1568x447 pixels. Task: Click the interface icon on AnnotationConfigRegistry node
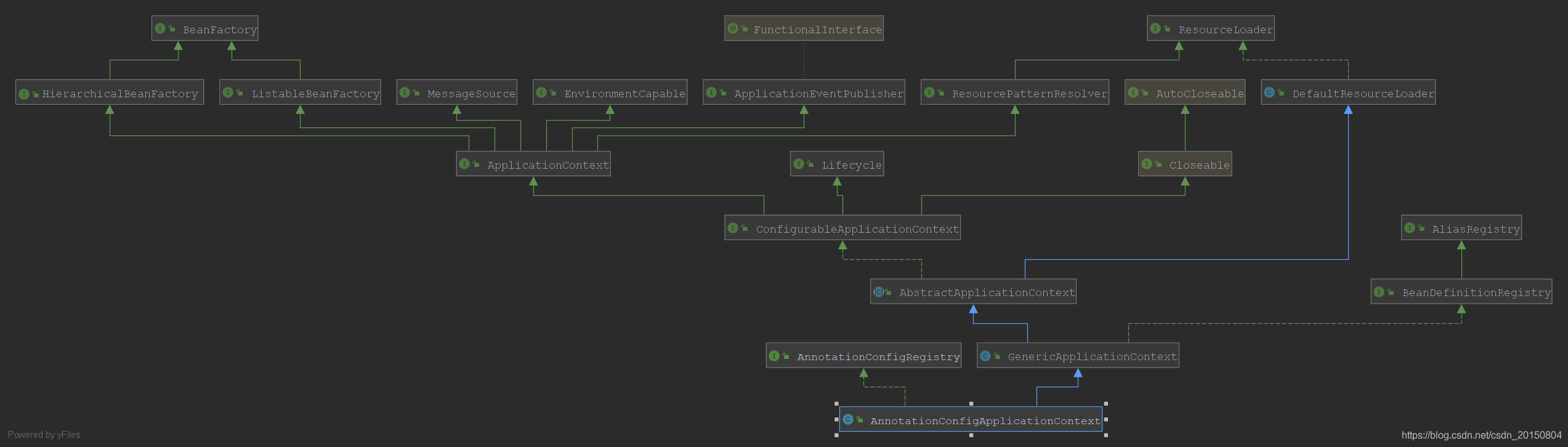click(774, 356)
